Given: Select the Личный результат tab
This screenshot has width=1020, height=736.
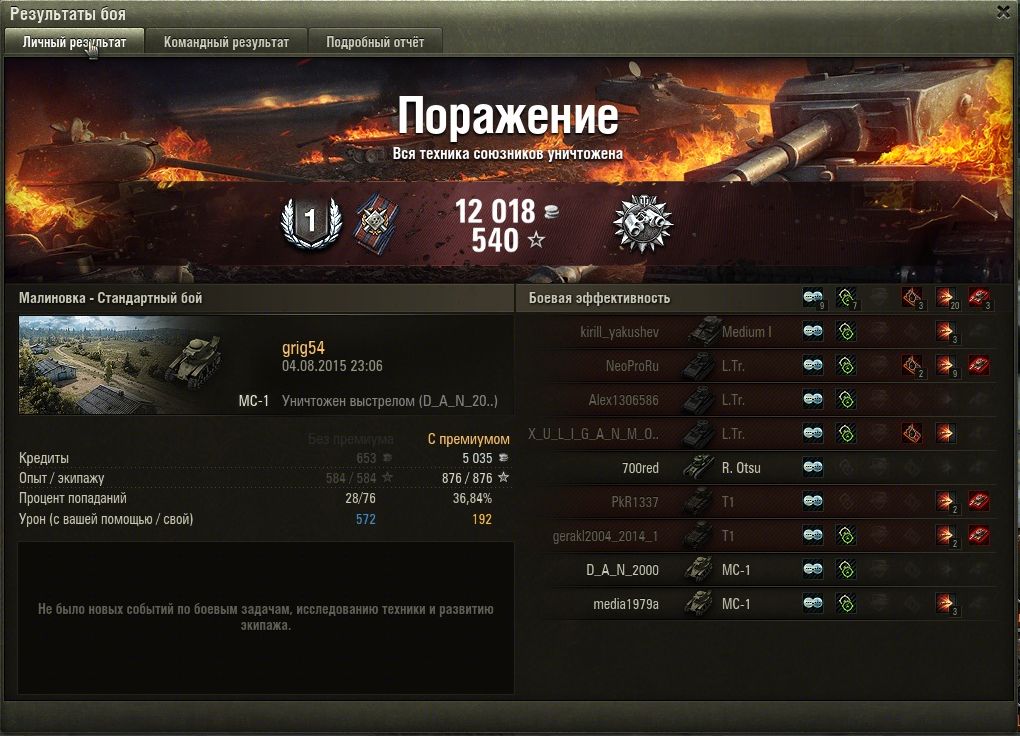Looking at the screenshot, I should (74, 42).
